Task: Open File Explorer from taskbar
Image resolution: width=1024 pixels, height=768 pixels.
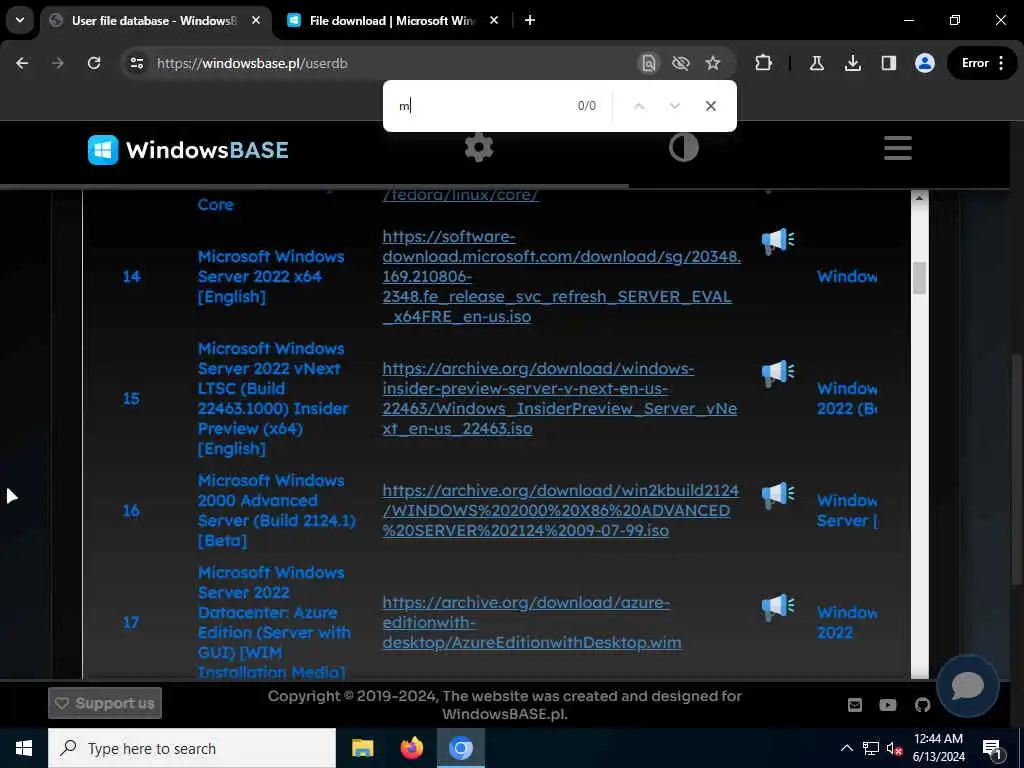Action: pos(362,748)
